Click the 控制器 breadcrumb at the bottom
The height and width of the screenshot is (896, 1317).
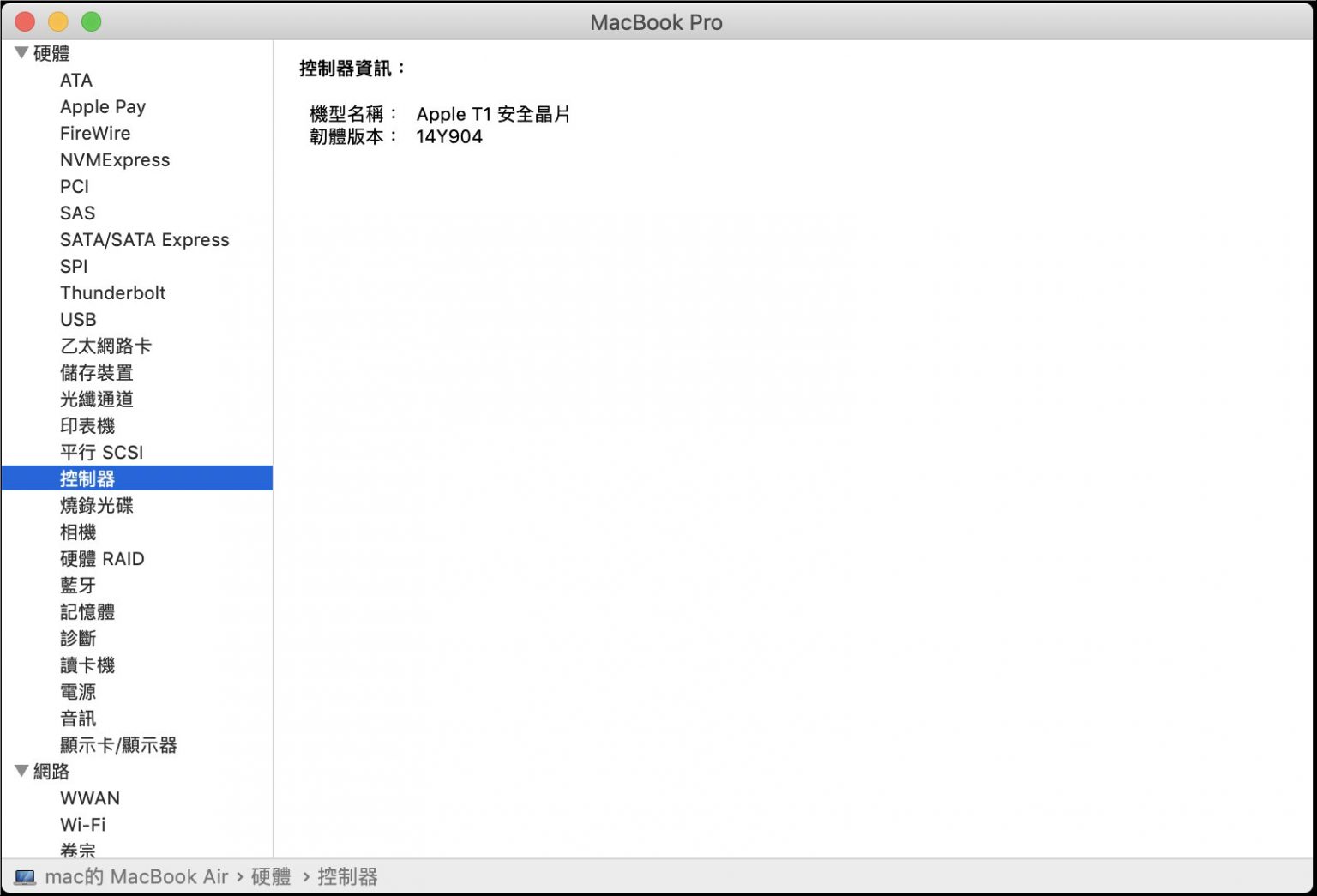(x=348, y=876)
